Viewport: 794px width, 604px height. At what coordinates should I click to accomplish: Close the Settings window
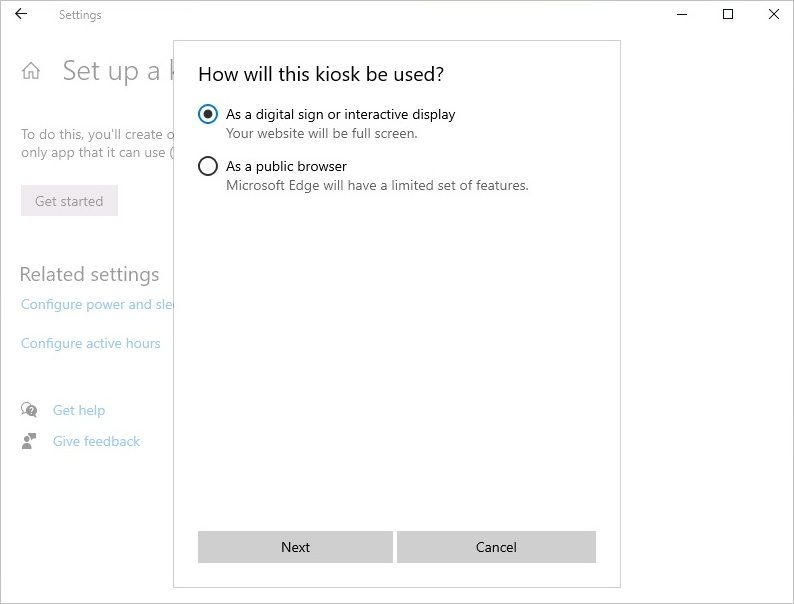click(x=773, y=15)
